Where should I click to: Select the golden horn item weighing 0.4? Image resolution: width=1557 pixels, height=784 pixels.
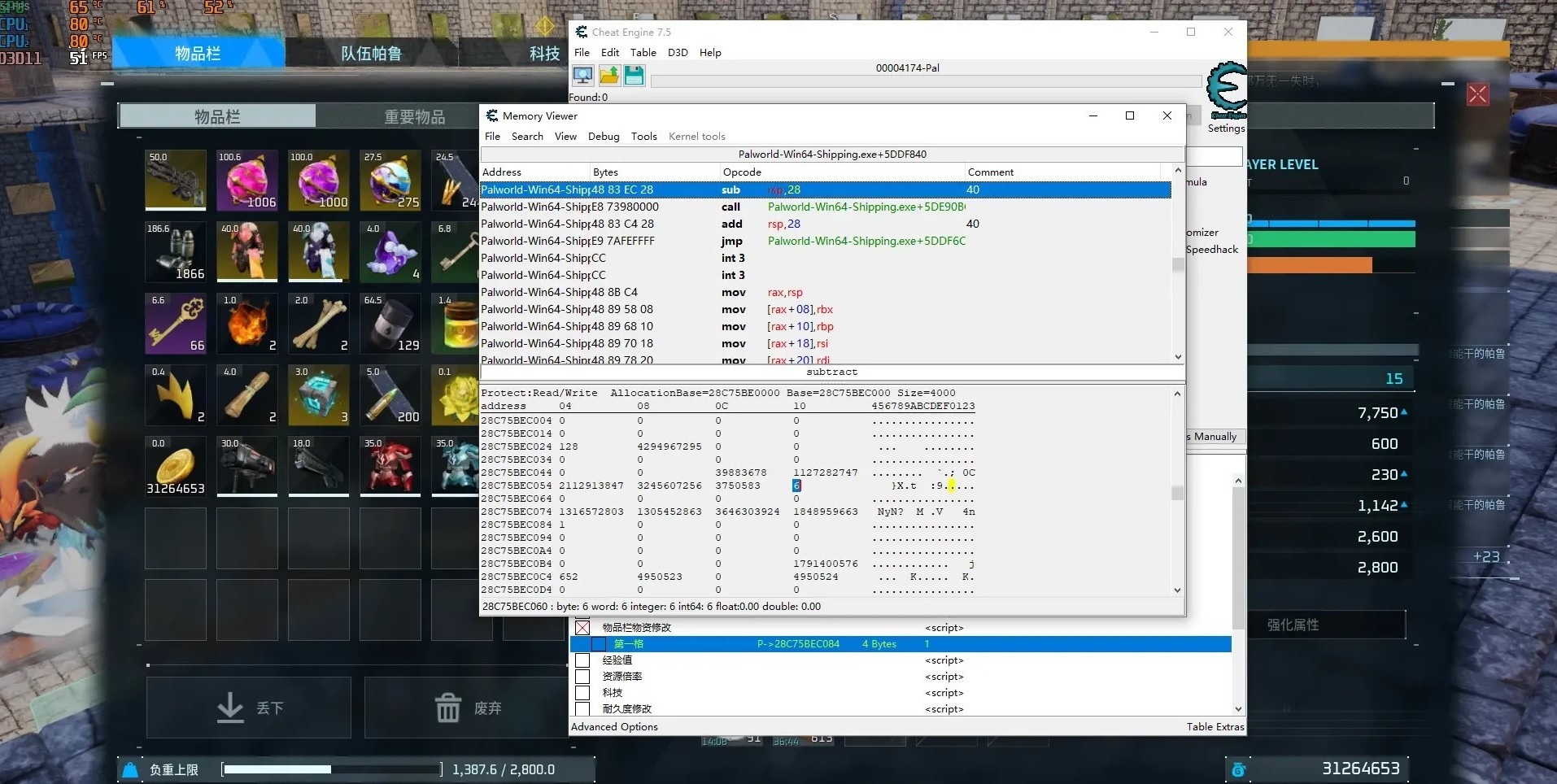(176, 395)
